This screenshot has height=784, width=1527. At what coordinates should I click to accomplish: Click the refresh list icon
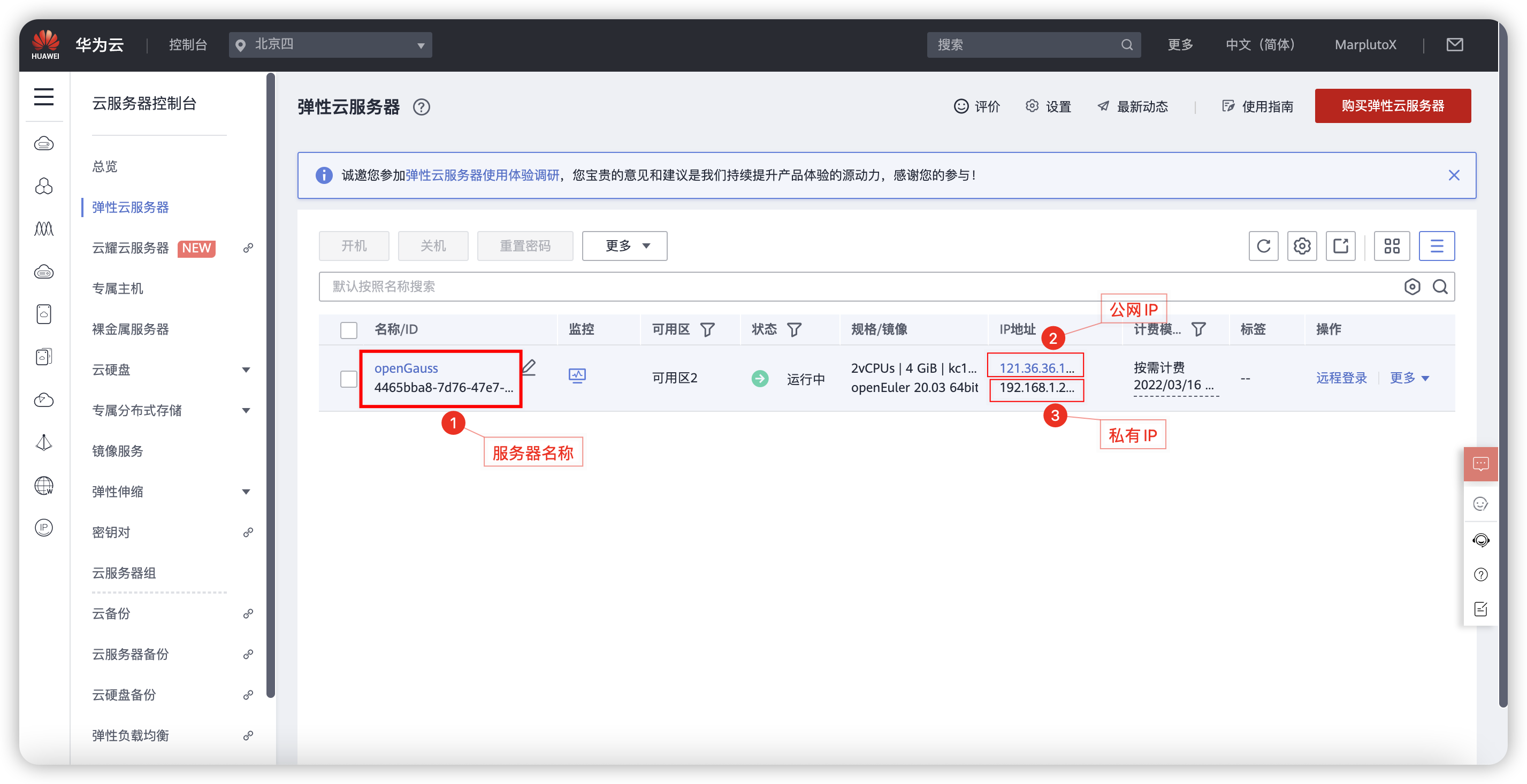point(1263,246)
